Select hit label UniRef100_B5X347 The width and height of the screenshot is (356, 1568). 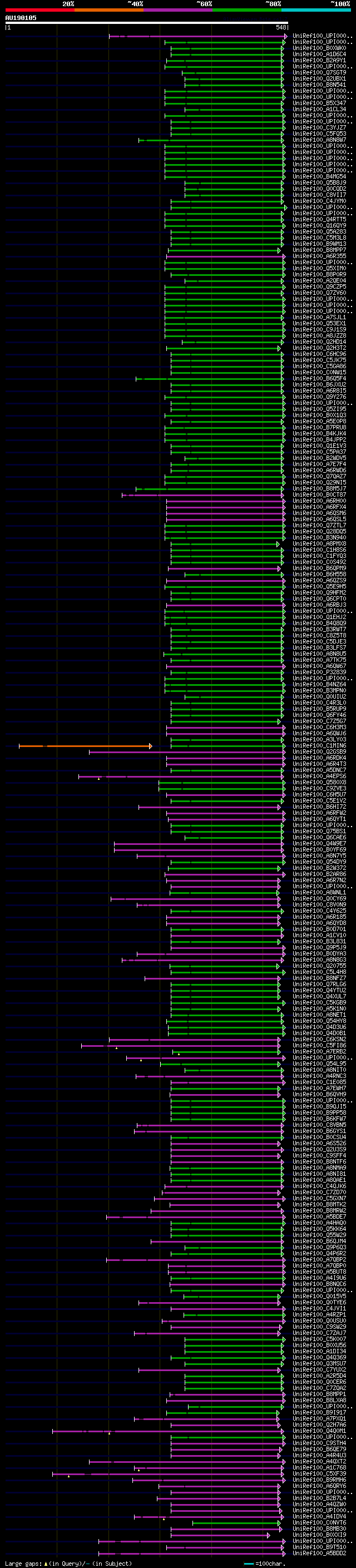point(319,103)
